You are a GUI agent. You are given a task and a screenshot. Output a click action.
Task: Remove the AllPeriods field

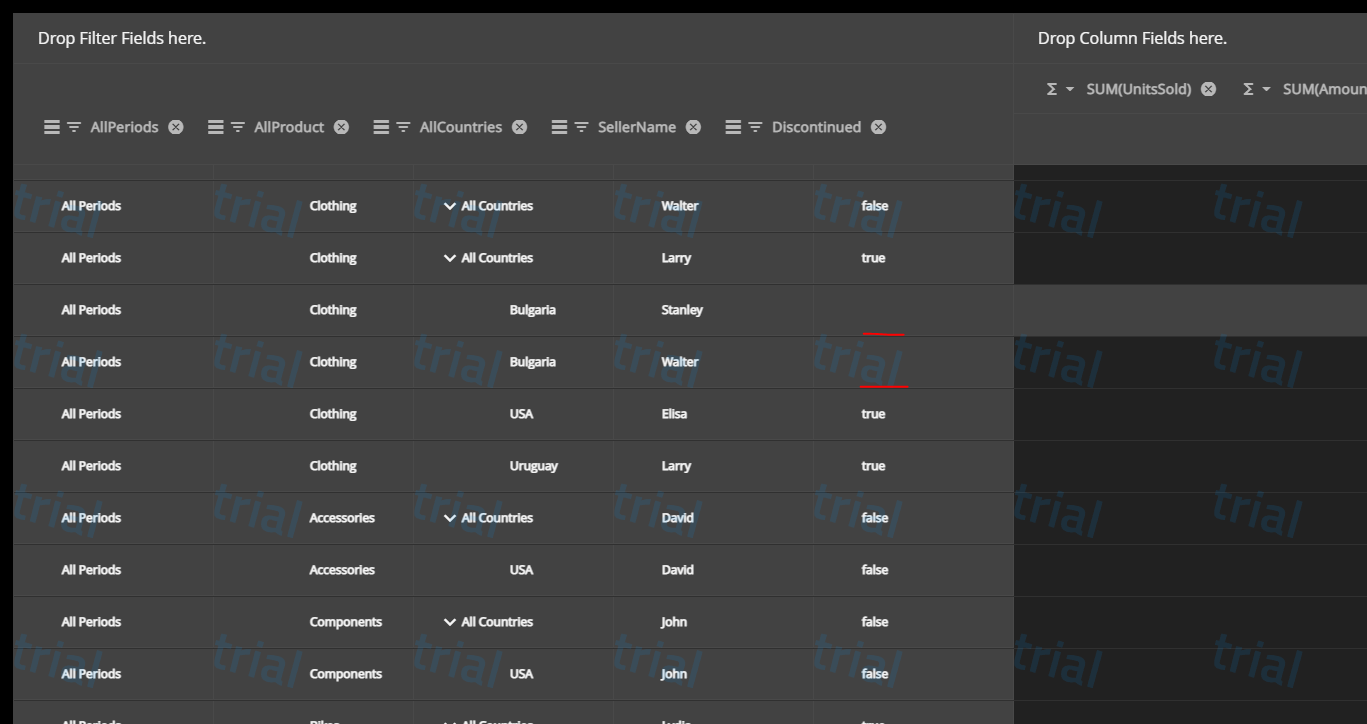coord(175,127)
